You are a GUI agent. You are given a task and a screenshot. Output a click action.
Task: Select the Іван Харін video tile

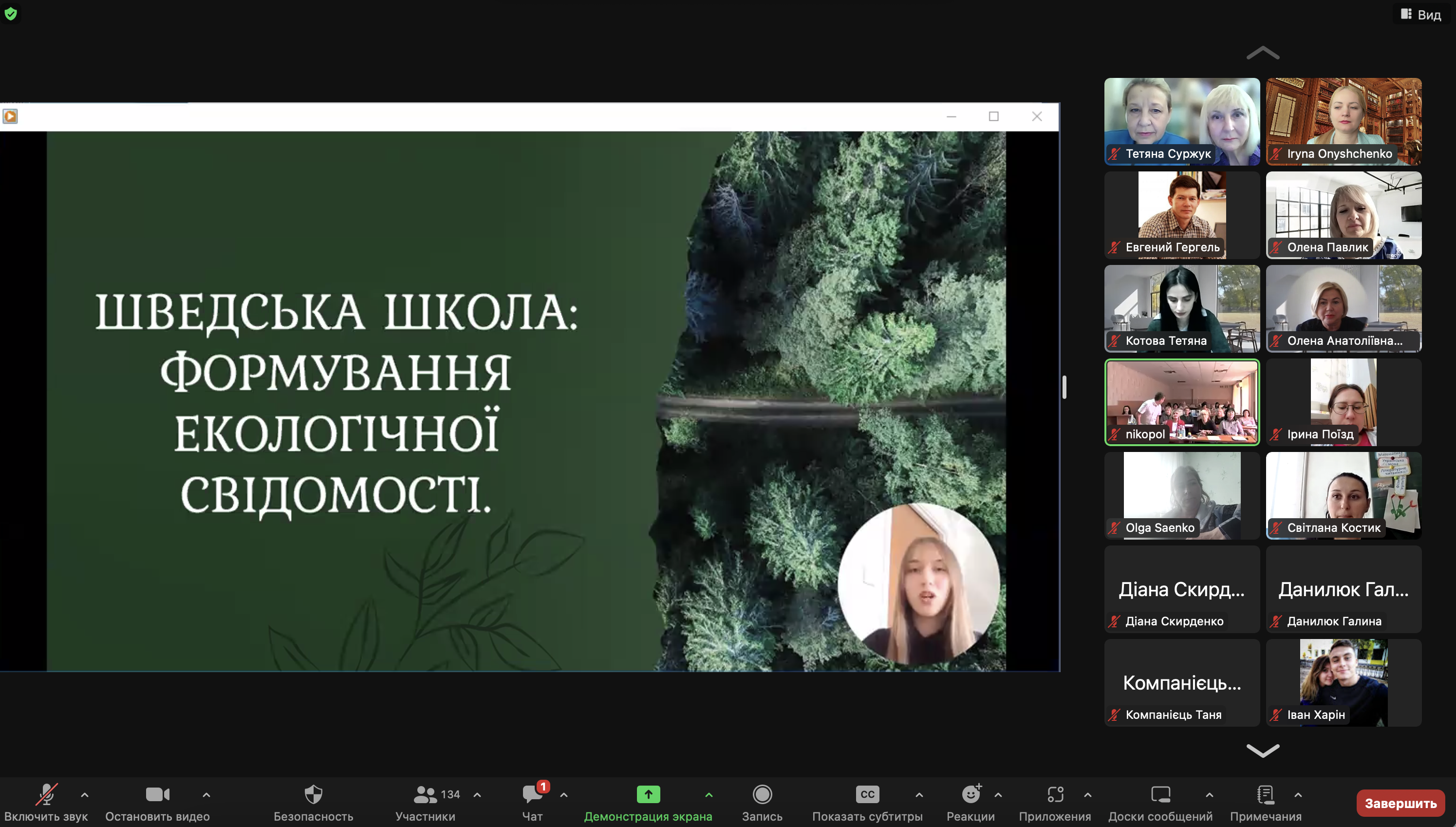point(1344,682)
